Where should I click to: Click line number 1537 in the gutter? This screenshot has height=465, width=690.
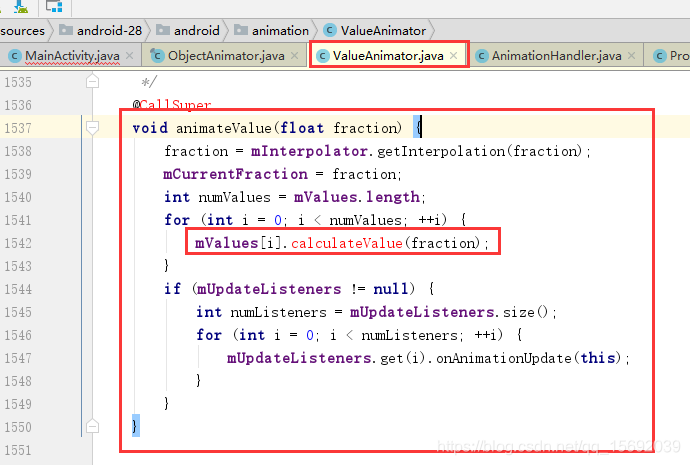click(18, 128)
